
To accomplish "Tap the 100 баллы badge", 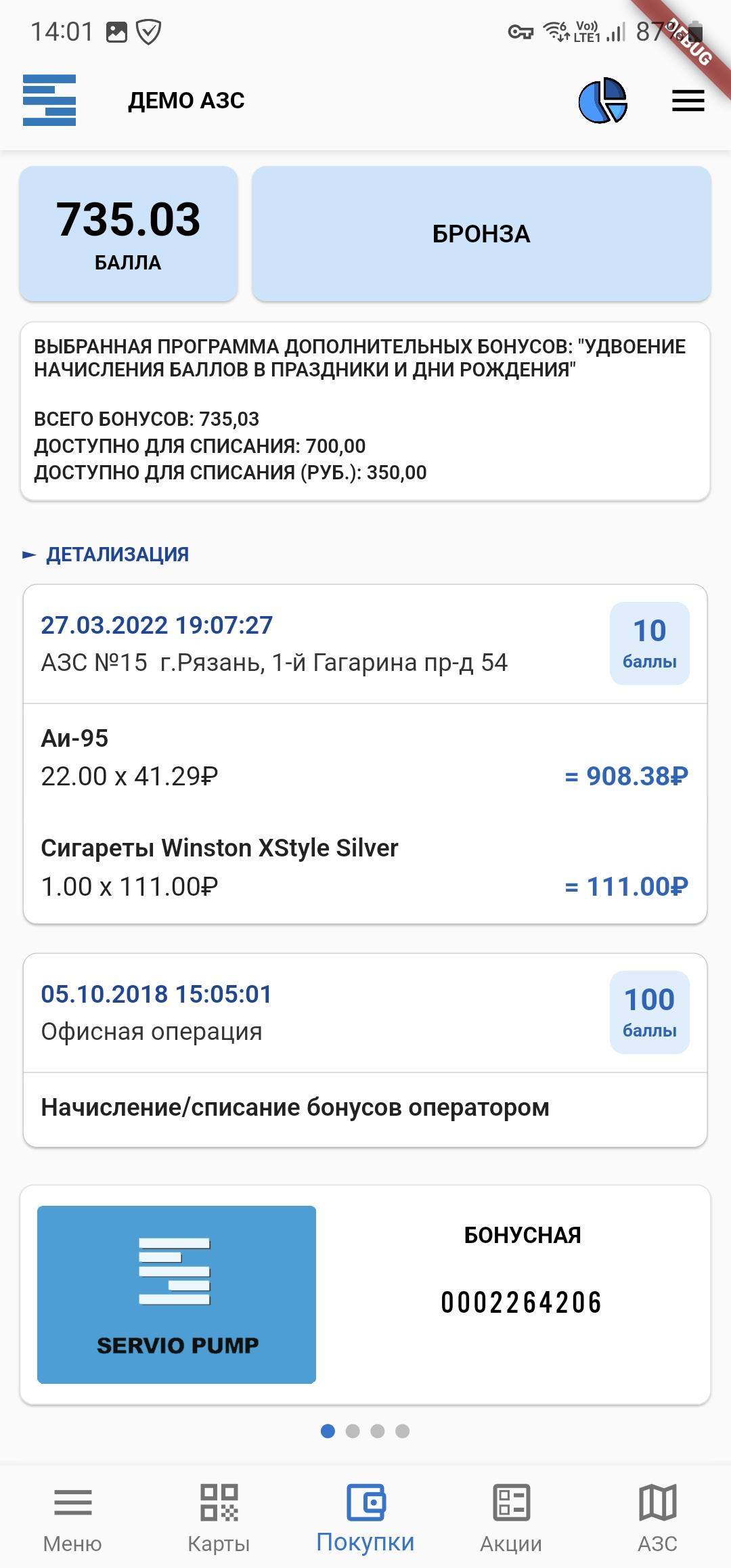I will pyautogui.click(x=650, y=1013).
